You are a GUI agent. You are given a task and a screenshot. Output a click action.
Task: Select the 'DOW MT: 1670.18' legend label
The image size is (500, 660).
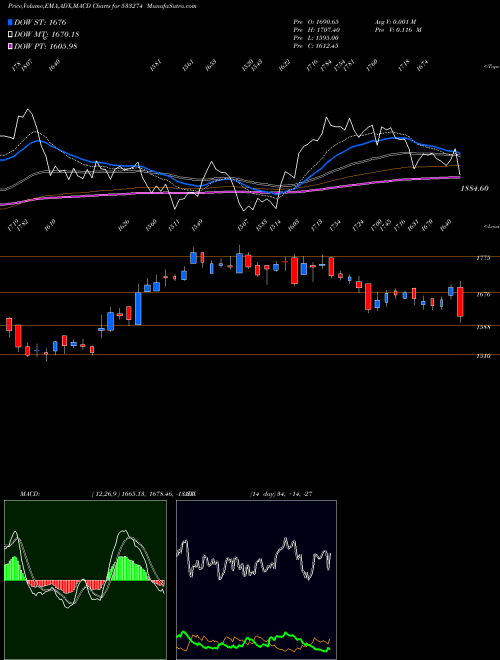pyautogui.click(x=47, y=35)
